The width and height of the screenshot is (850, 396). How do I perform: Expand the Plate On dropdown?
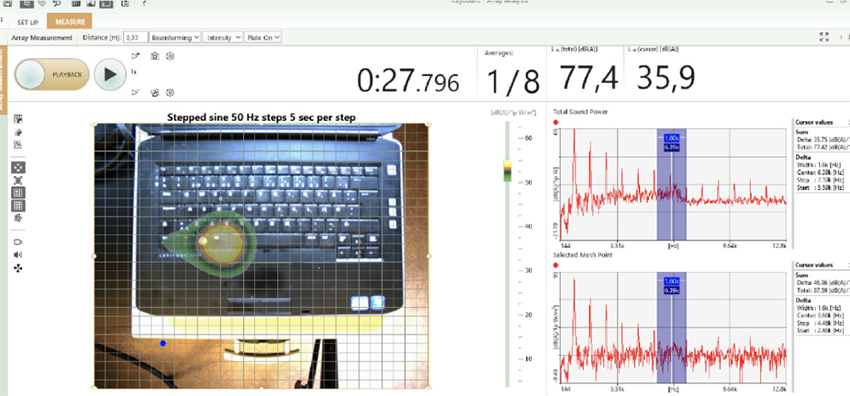pos(263,37)
